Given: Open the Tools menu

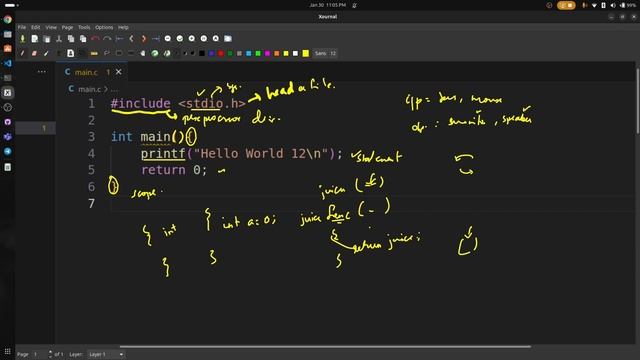Looking at the screenshot, I should [x=84, y=27].
